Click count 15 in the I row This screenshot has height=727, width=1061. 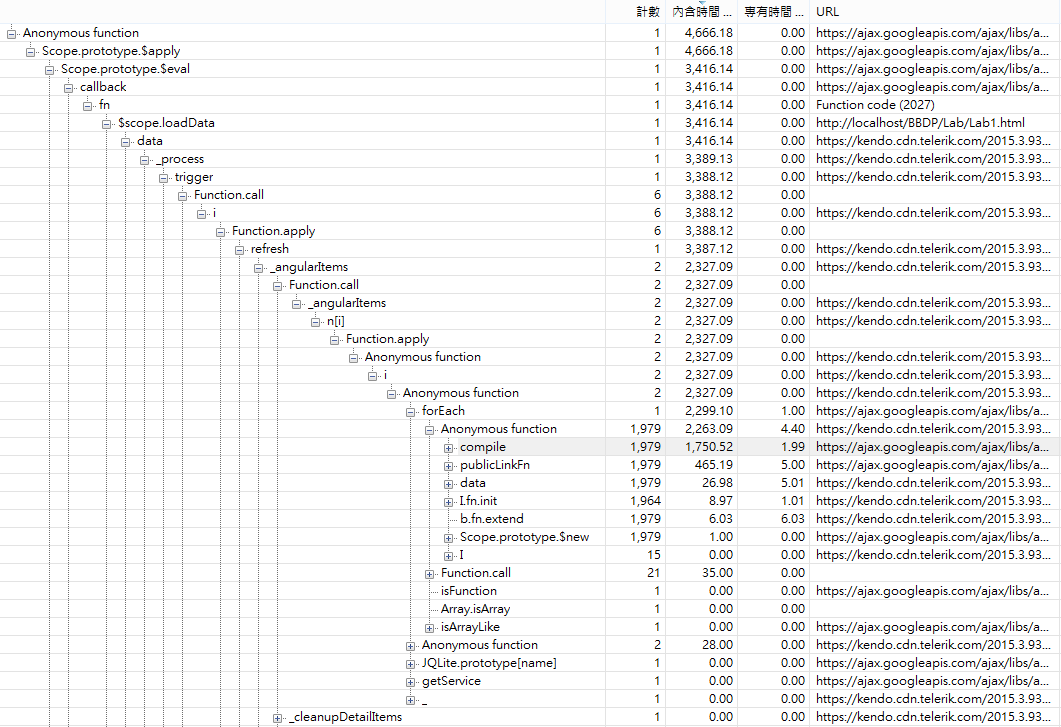coord(653,555)
